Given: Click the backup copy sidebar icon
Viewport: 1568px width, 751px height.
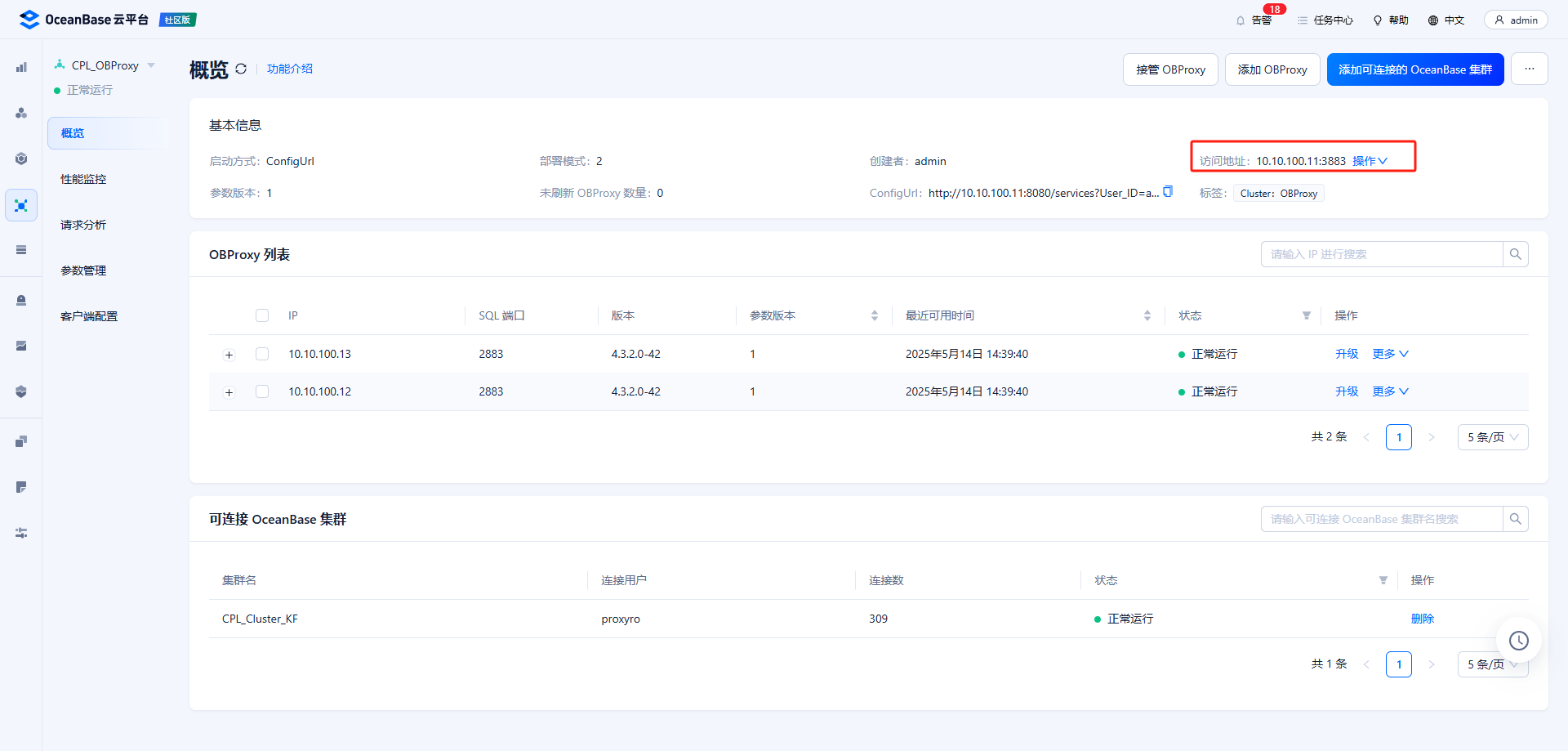Looking at the screenshot, I should pos(21,442).
